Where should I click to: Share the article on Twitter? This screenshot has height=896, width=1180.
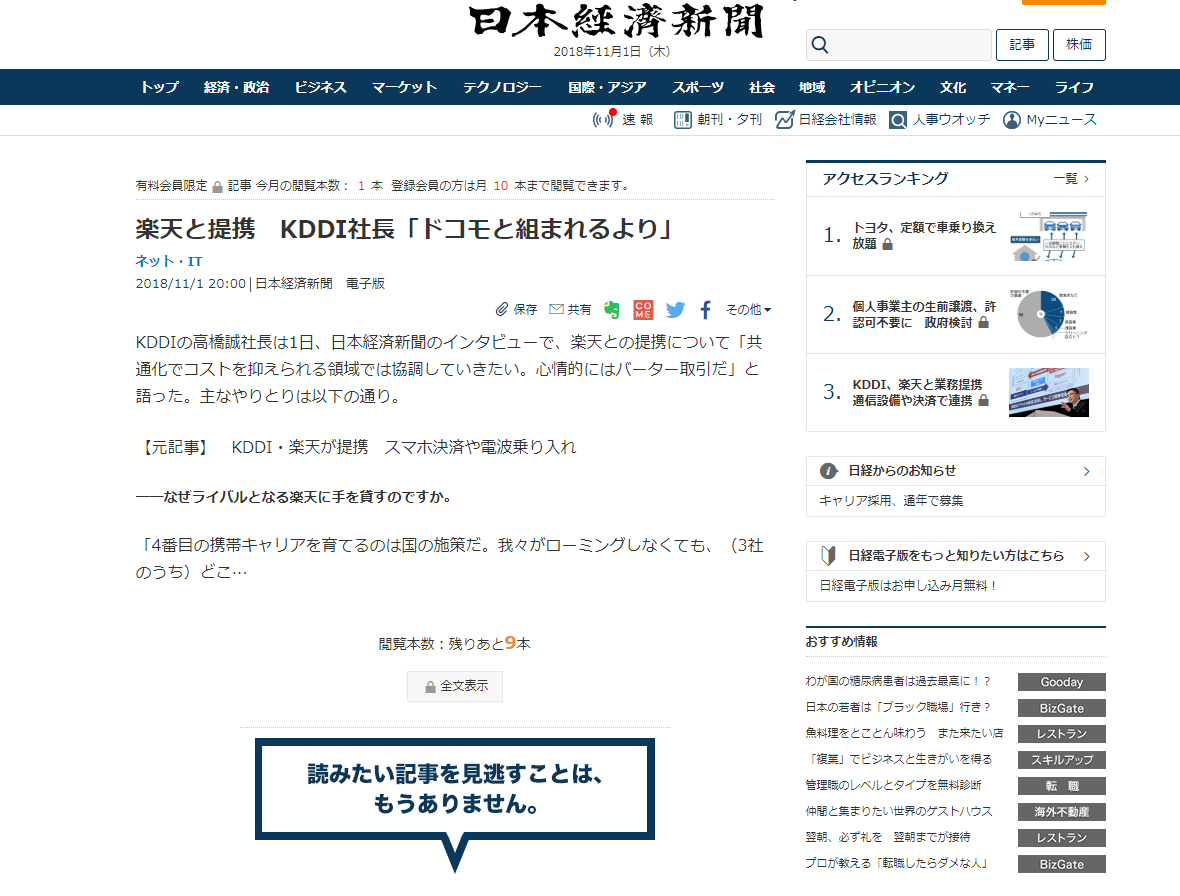tap(675, 309)
